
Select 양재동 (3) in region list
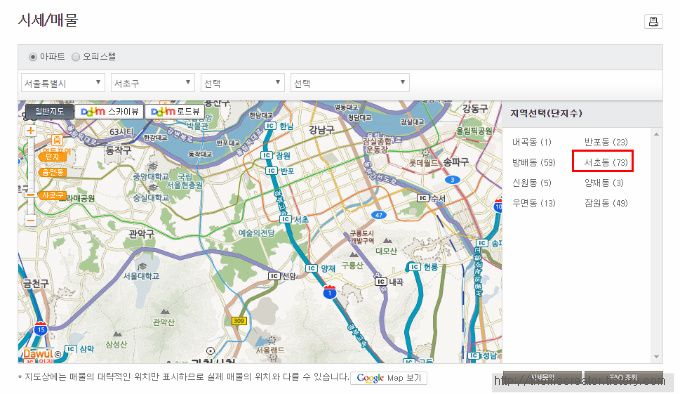point(604,183)
